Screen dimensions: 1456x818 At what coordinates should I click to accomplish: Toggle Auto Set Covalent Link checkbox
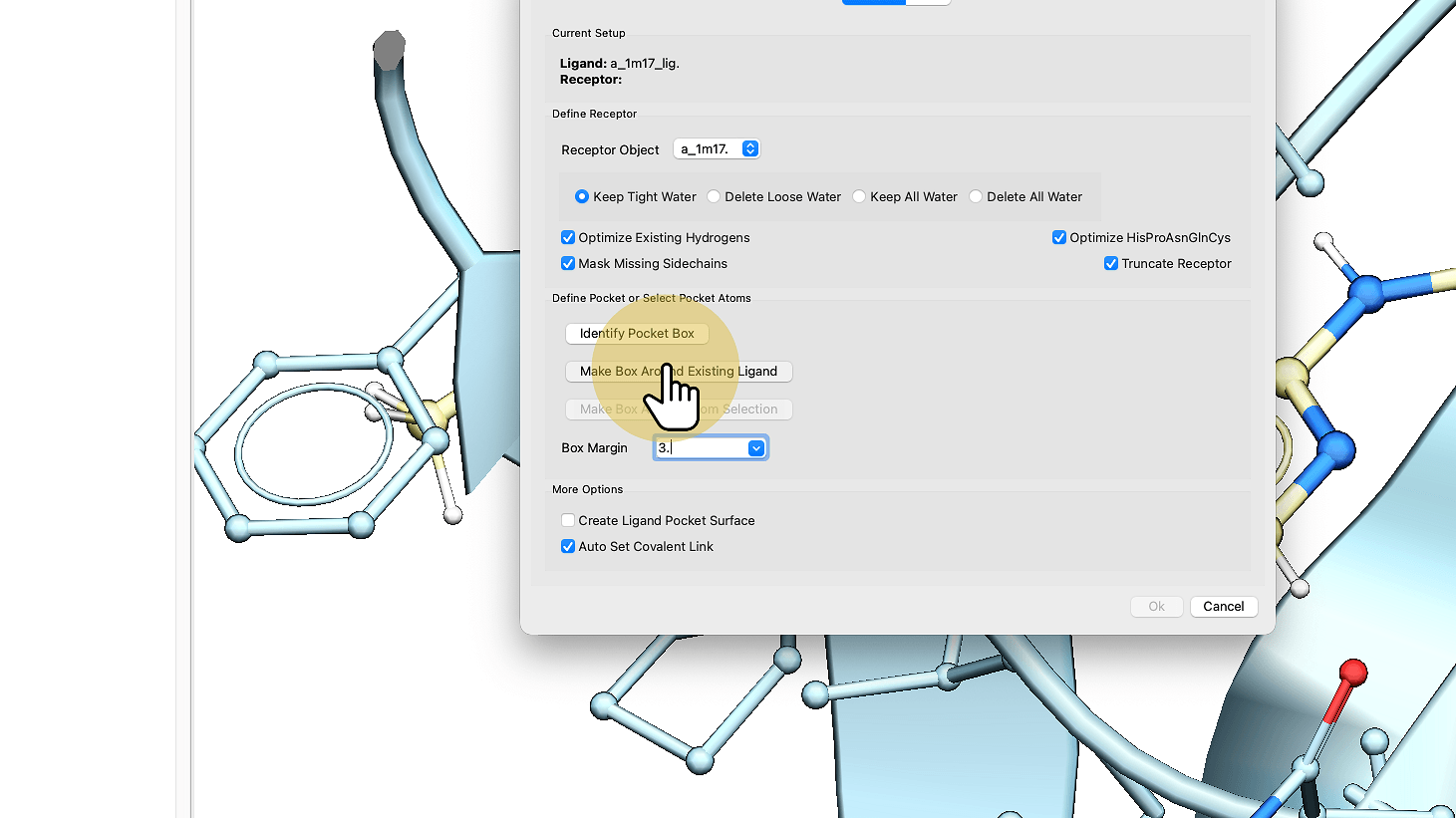point(568,547)
